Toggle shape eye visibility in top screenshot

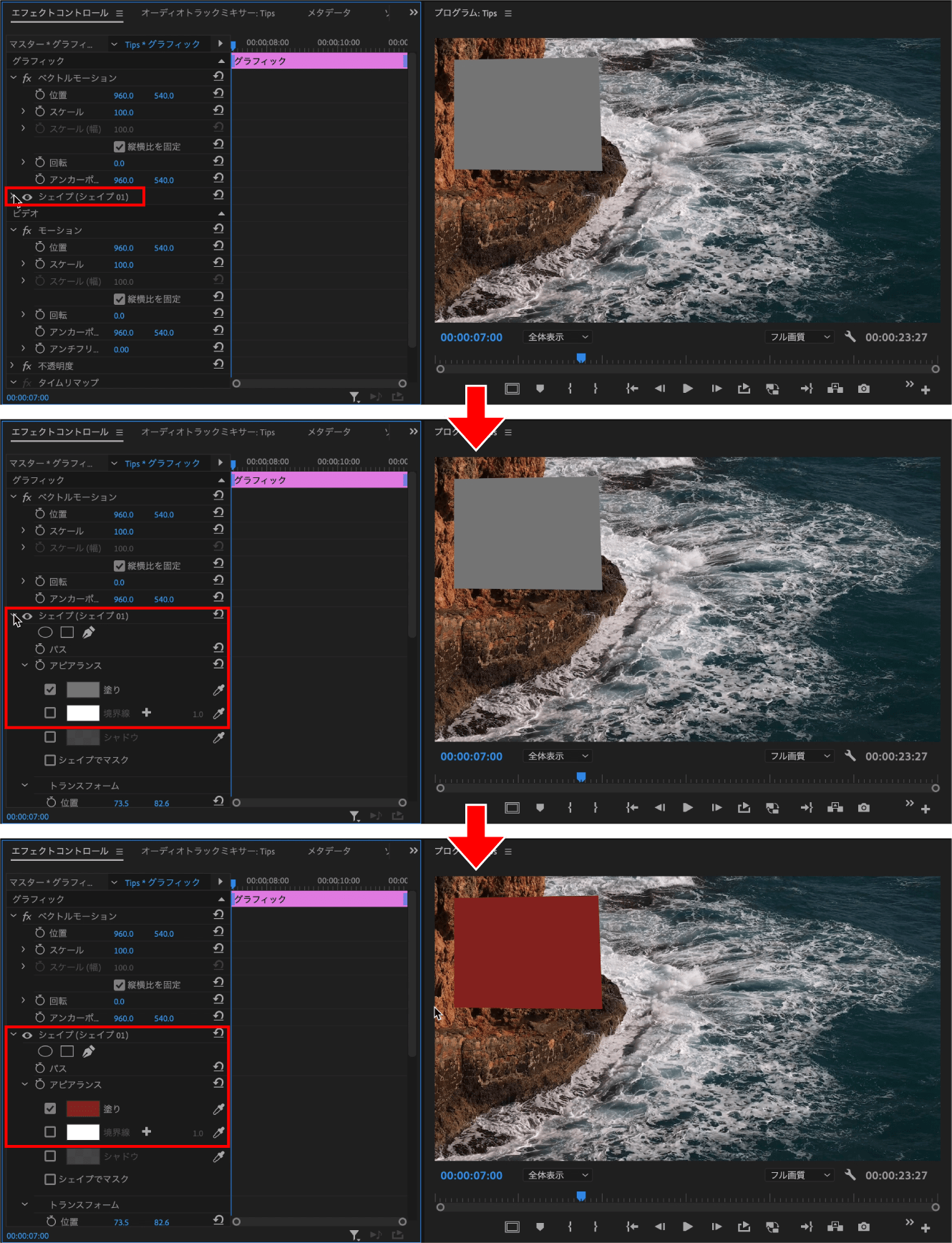[27, 197]
